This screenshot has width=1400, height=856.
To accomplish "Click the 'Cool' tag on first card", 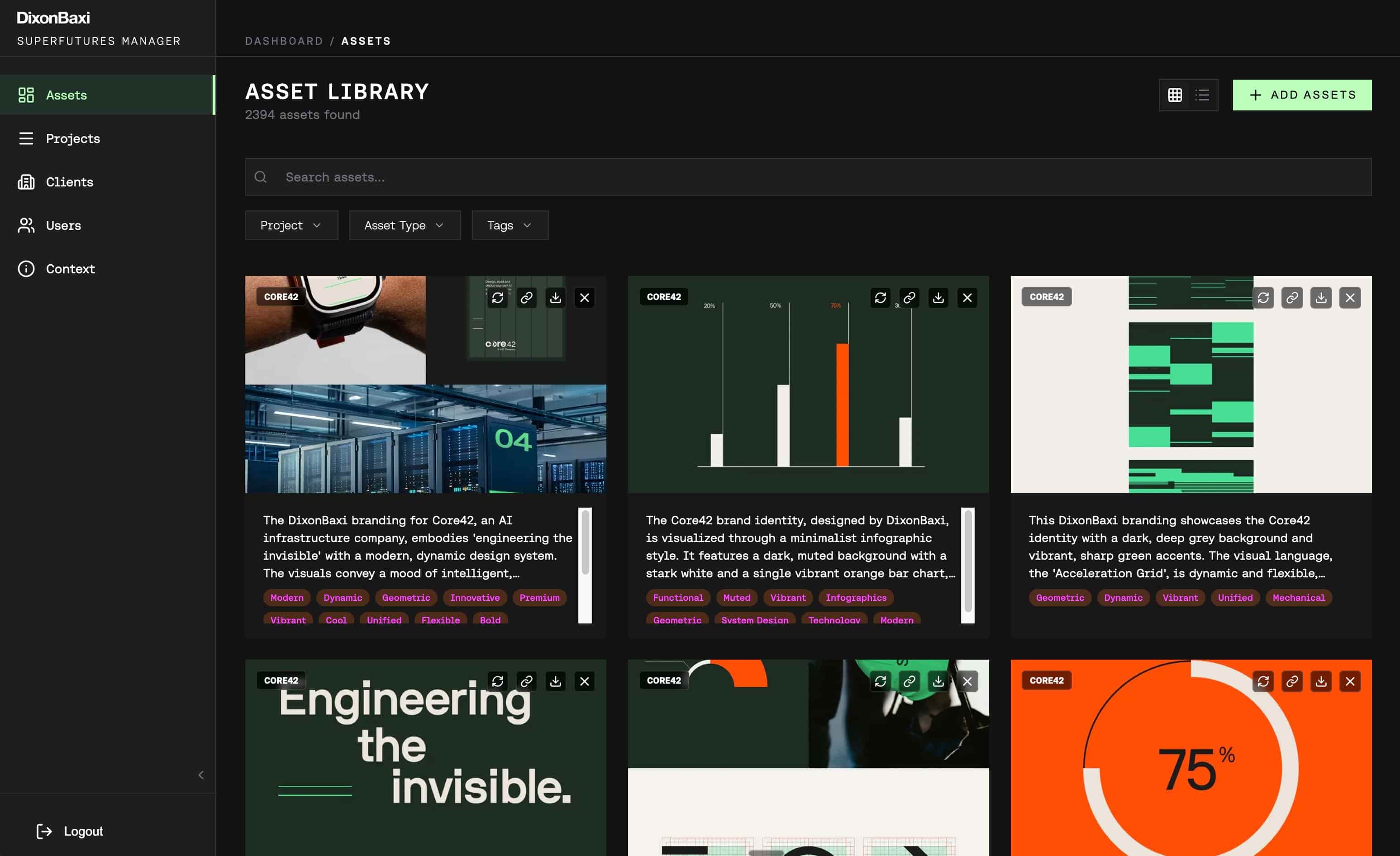I will 336,619.
